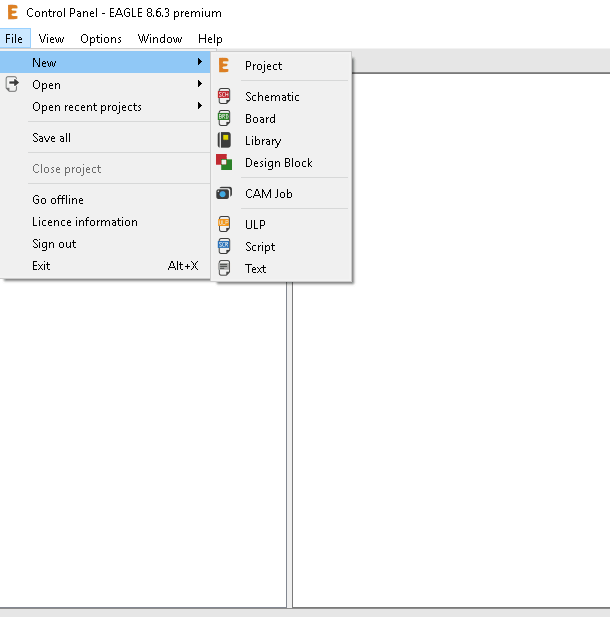The image size is (610, 617).
Task: Click the grayed Close project entry
Action: pyautogui.click(x=105, y=169)
